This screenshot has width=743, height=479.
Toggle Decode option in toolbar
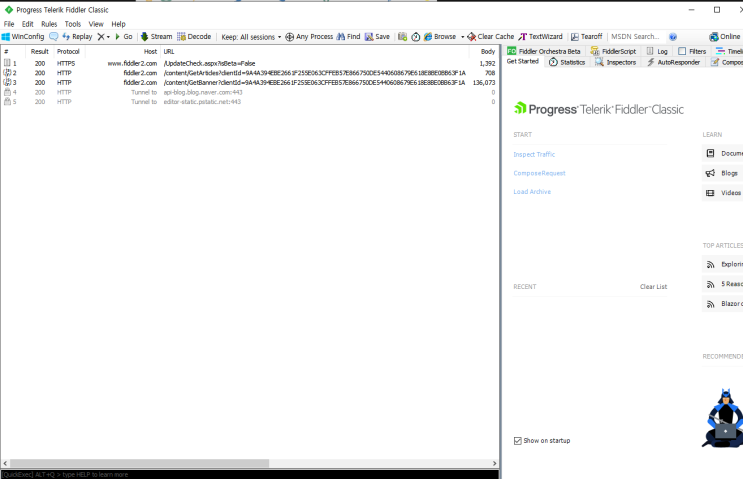[194, 36]
